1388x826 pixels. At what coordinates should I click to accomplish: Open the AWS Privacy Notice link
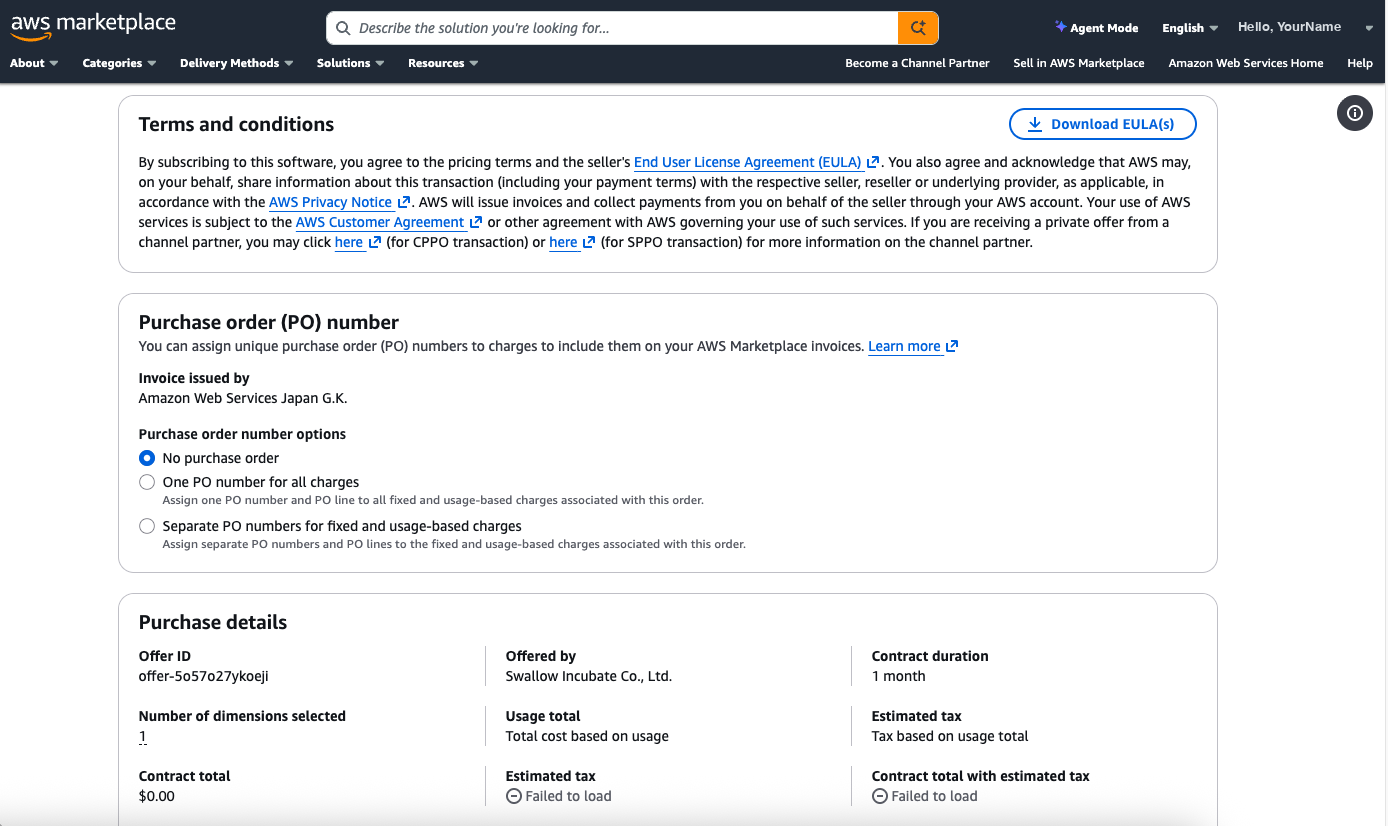pyautogui.click(x=331, y=202)
